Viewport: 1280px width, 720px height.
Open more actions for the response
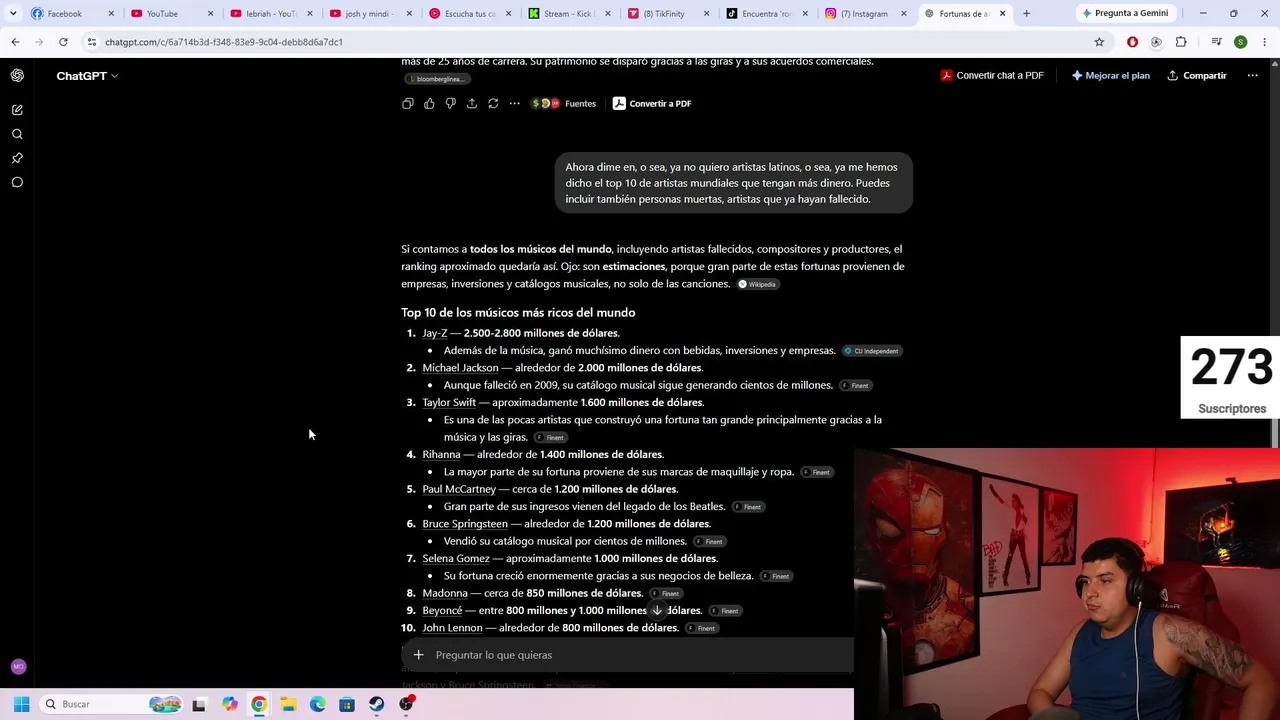pyautogui.click(x=514, y=103)
